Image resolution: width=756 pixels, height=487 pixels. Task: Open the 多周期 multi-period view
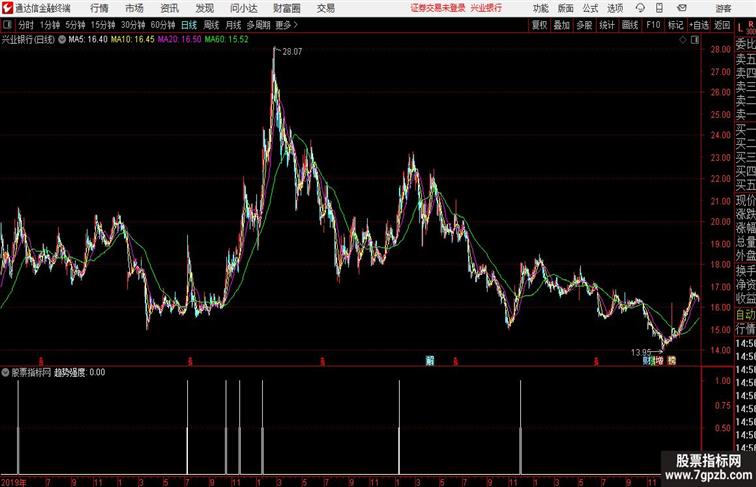(258, 25)
